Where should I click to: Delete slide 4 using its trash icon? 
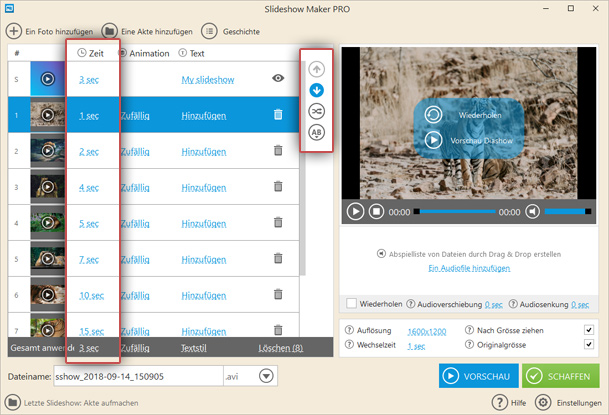[278, 222]
